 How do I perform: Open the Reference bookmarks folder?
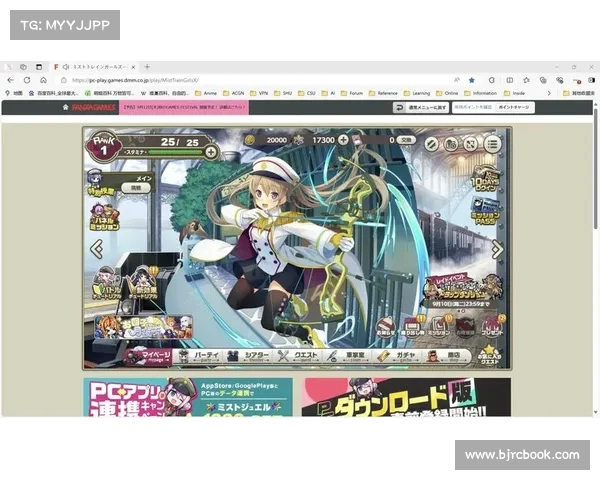pyautogui.click(x=383, y=93)
